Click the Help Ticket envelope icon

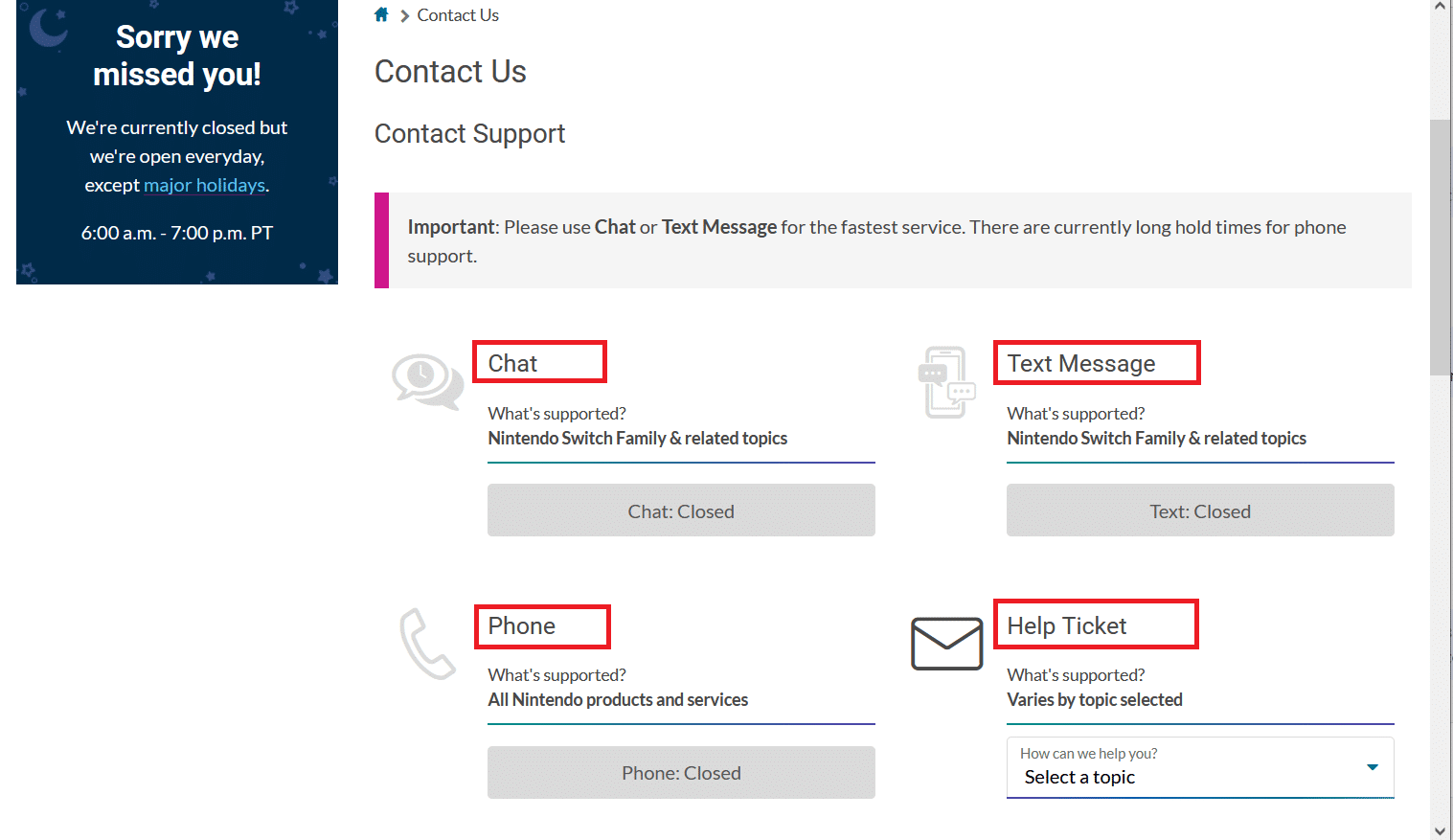(x=946, y=644)
